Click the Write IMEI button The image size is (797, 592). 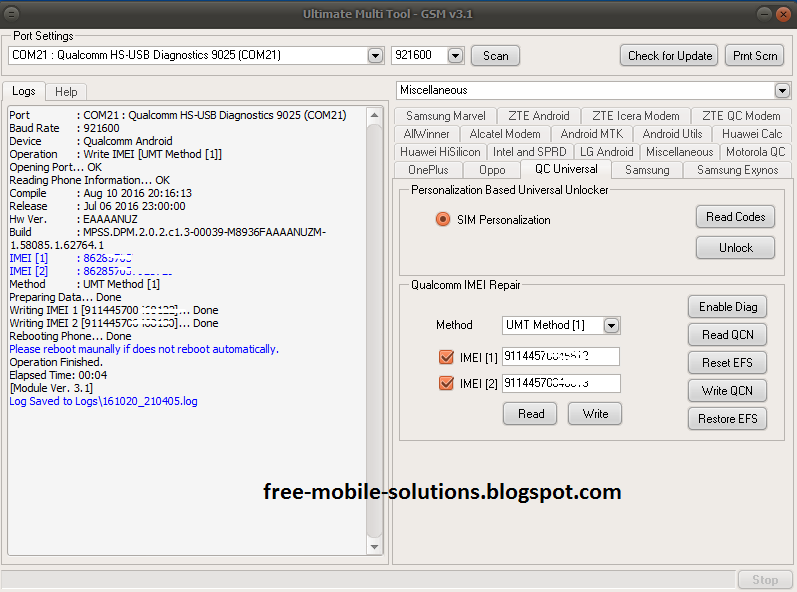pyautogui.click(x=595, y=414)
